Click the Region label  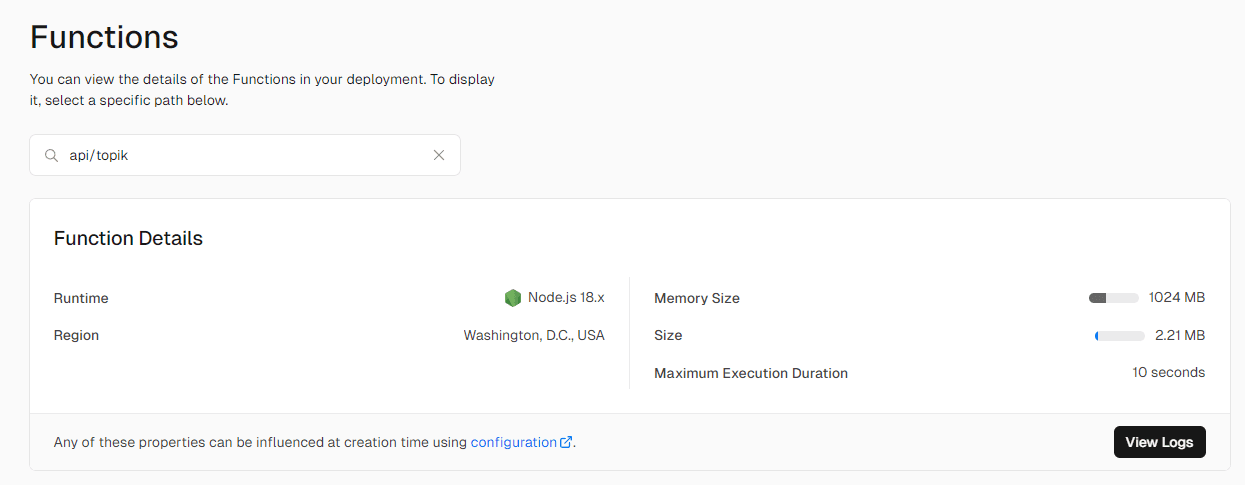pos(76,336)
